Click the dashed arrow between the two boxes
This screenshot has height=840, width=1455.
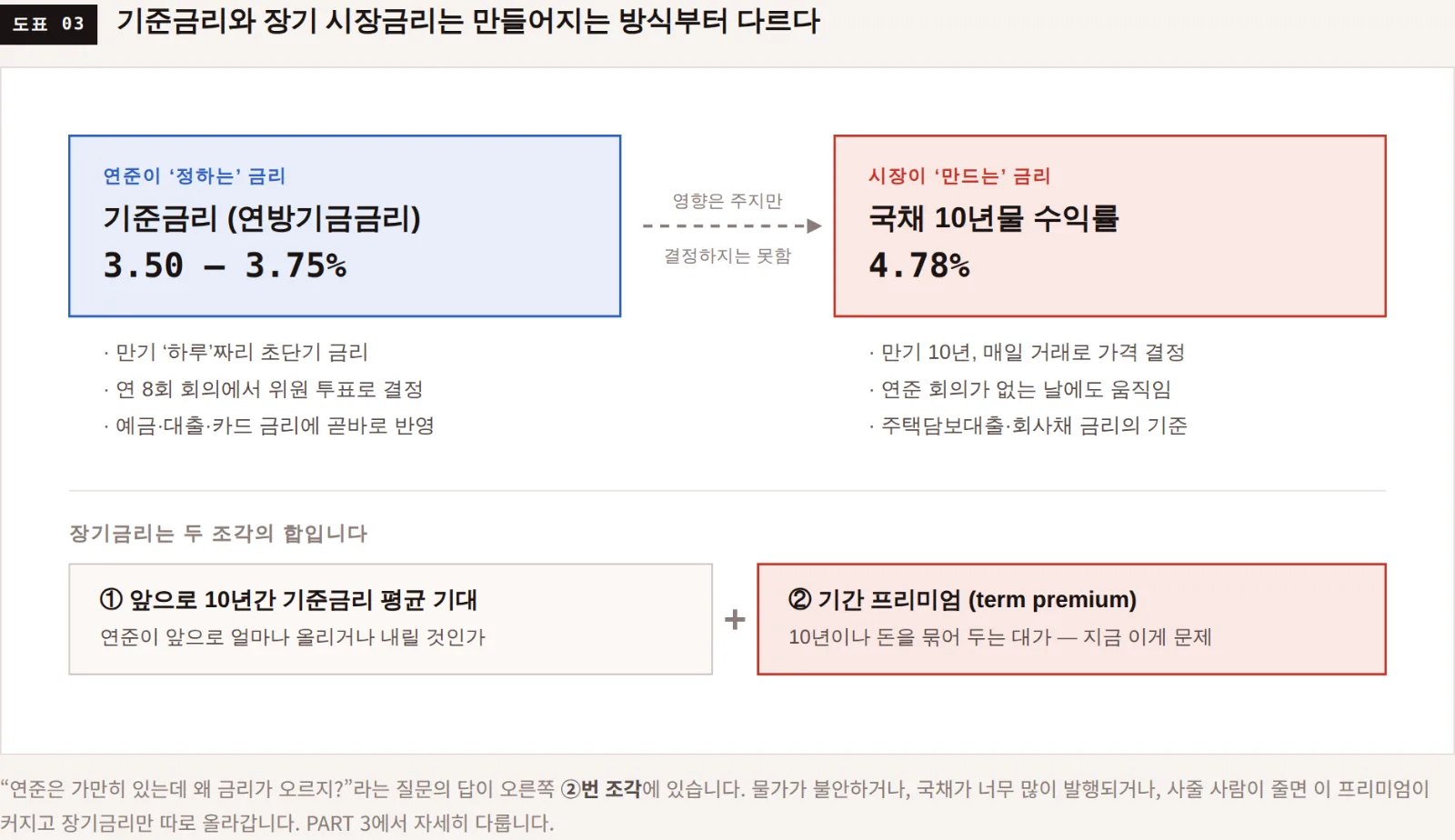(x=732, y=225)
